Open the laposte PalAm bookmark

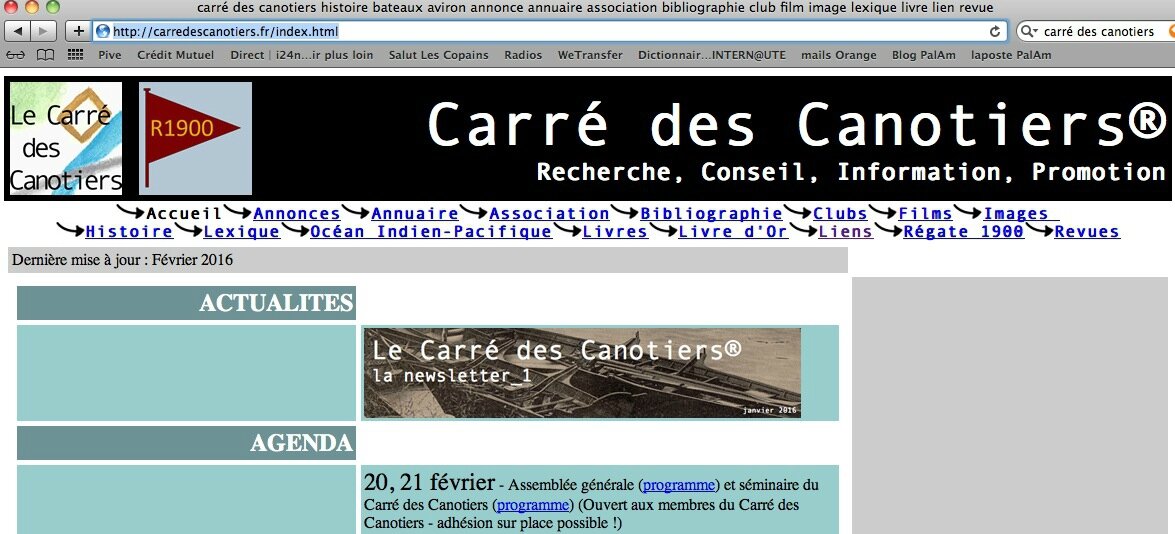click(1011, 55)
